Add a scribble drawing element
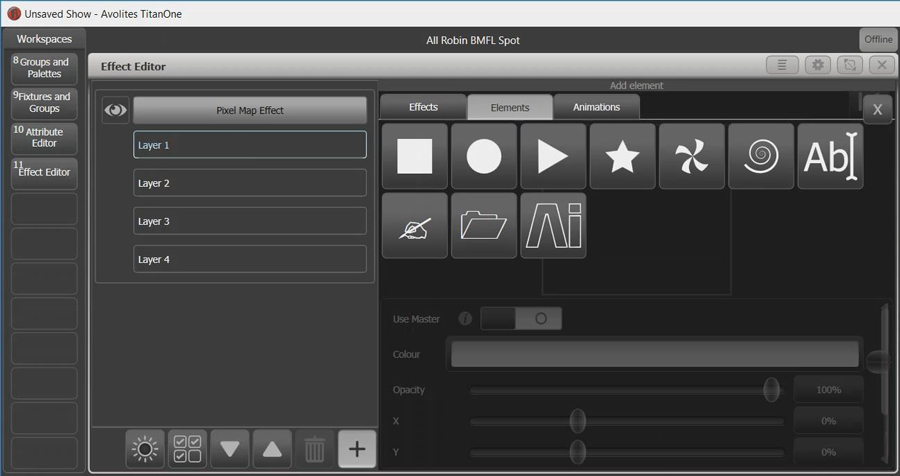 click(x=414, y=226)
